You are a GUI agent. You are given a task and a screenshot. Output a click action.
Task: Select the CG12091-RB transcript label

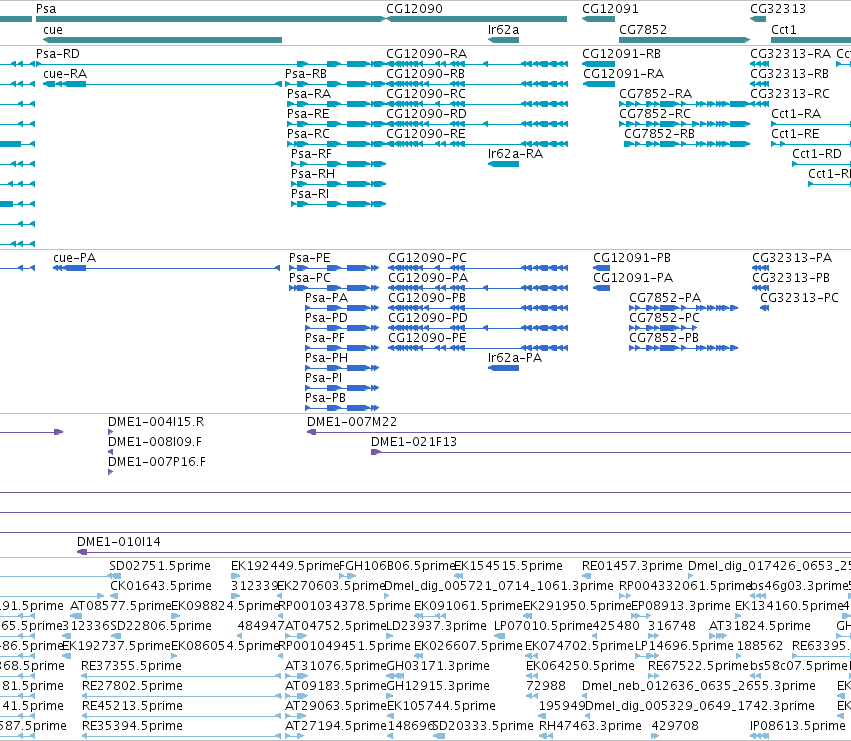point(621,54)
